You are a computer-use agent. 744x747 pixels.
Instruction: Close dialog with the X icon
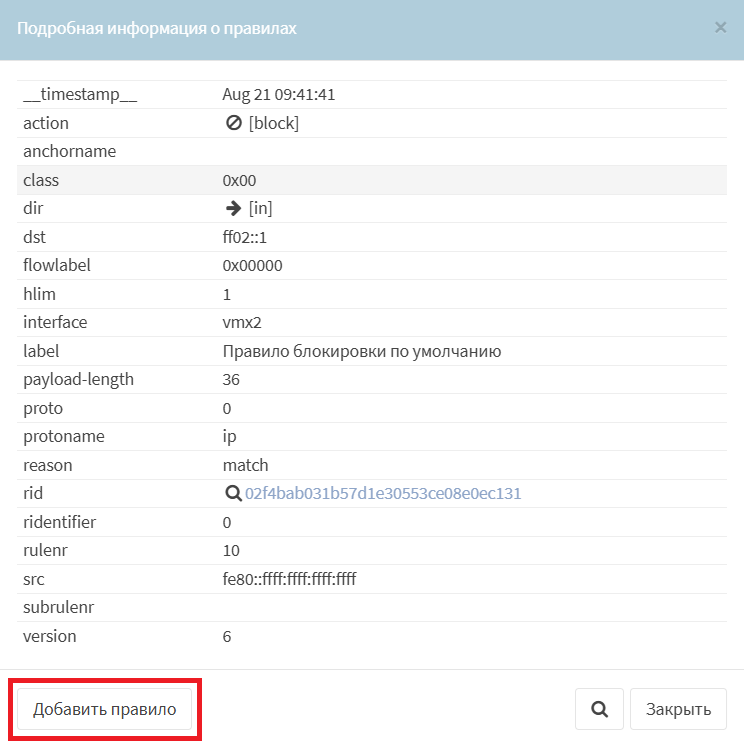(x=720, y=28)
